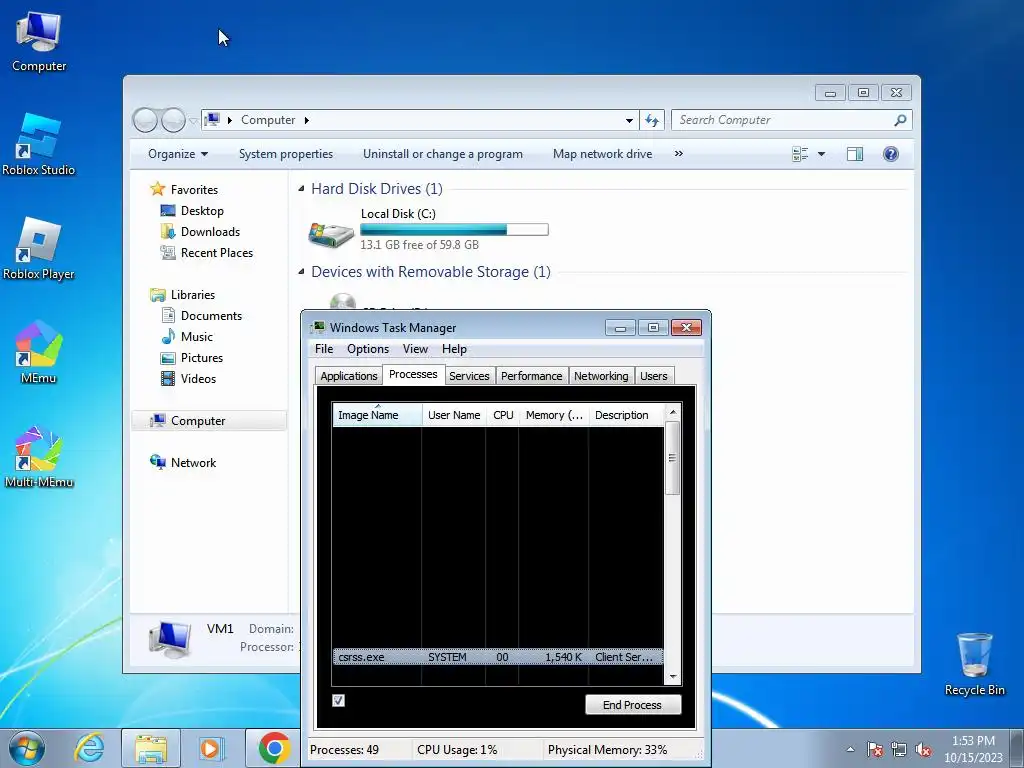This screenshot has height=768, width=1024.
Task: Switch to Performance tab
Action: [x=531, y=376]
